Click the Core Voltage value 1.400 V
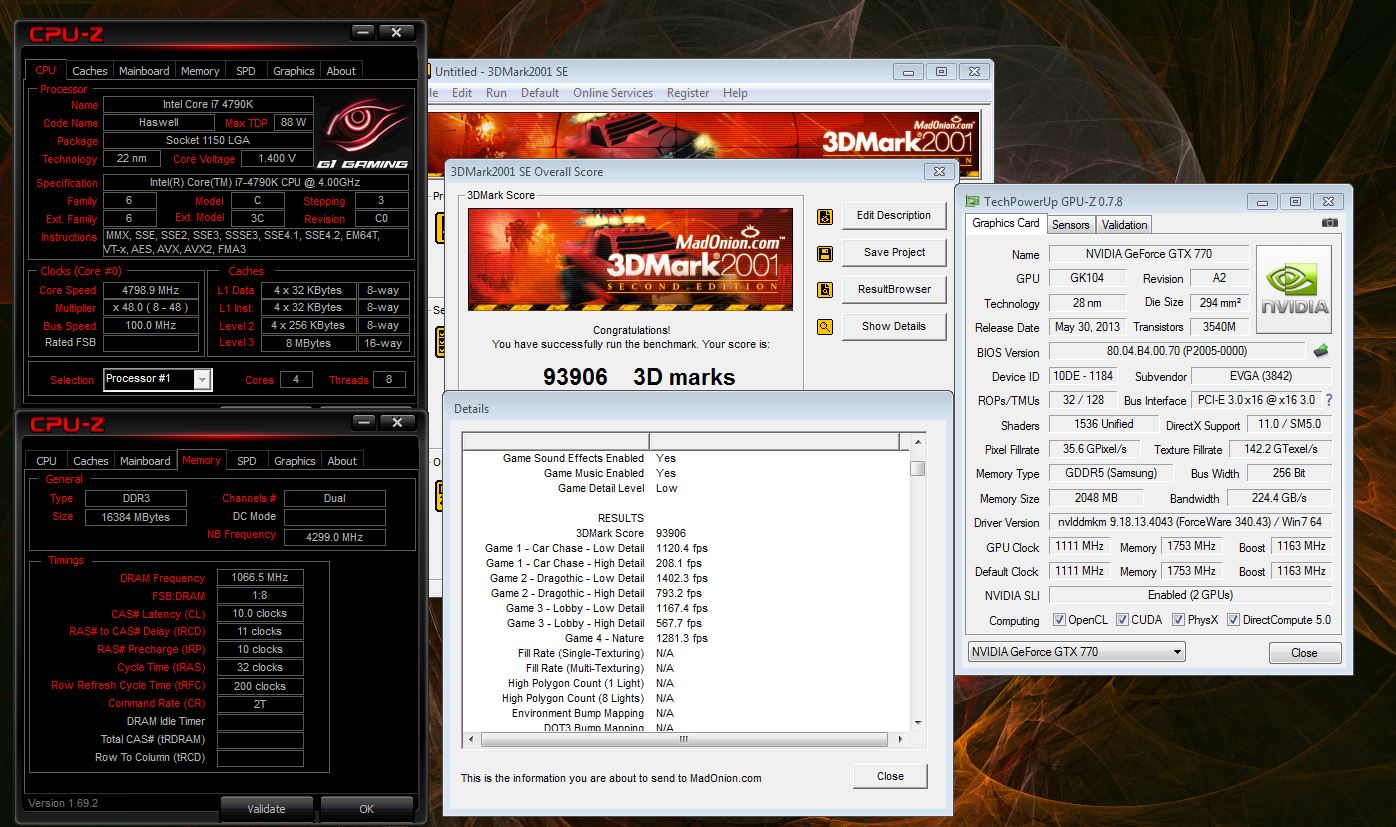Viewport: 1396px width, 827px height. point(278,158)
